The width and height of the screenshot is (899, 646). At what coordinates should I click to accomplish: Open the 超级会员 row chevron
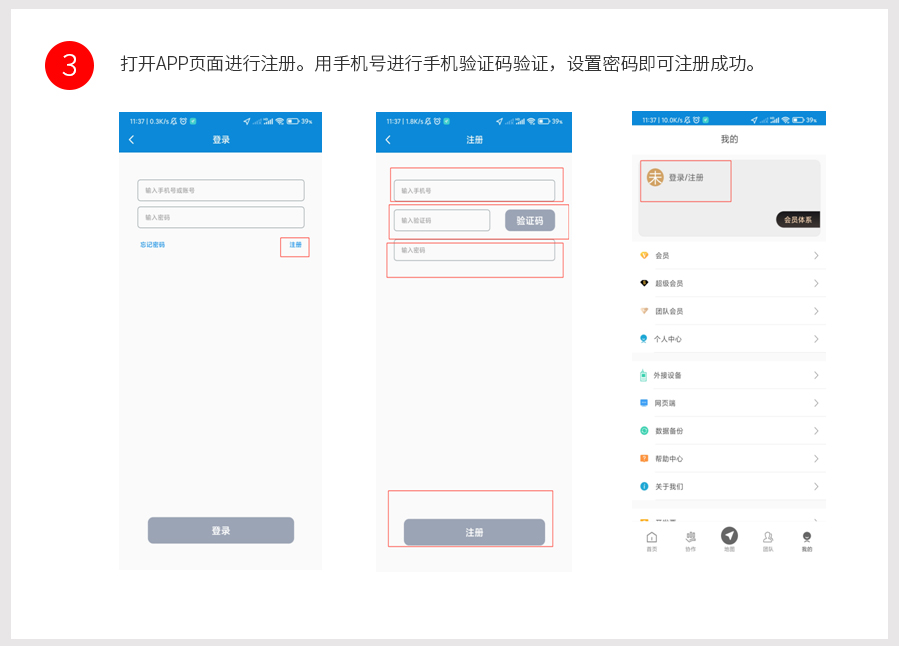(x=816, y=283)
